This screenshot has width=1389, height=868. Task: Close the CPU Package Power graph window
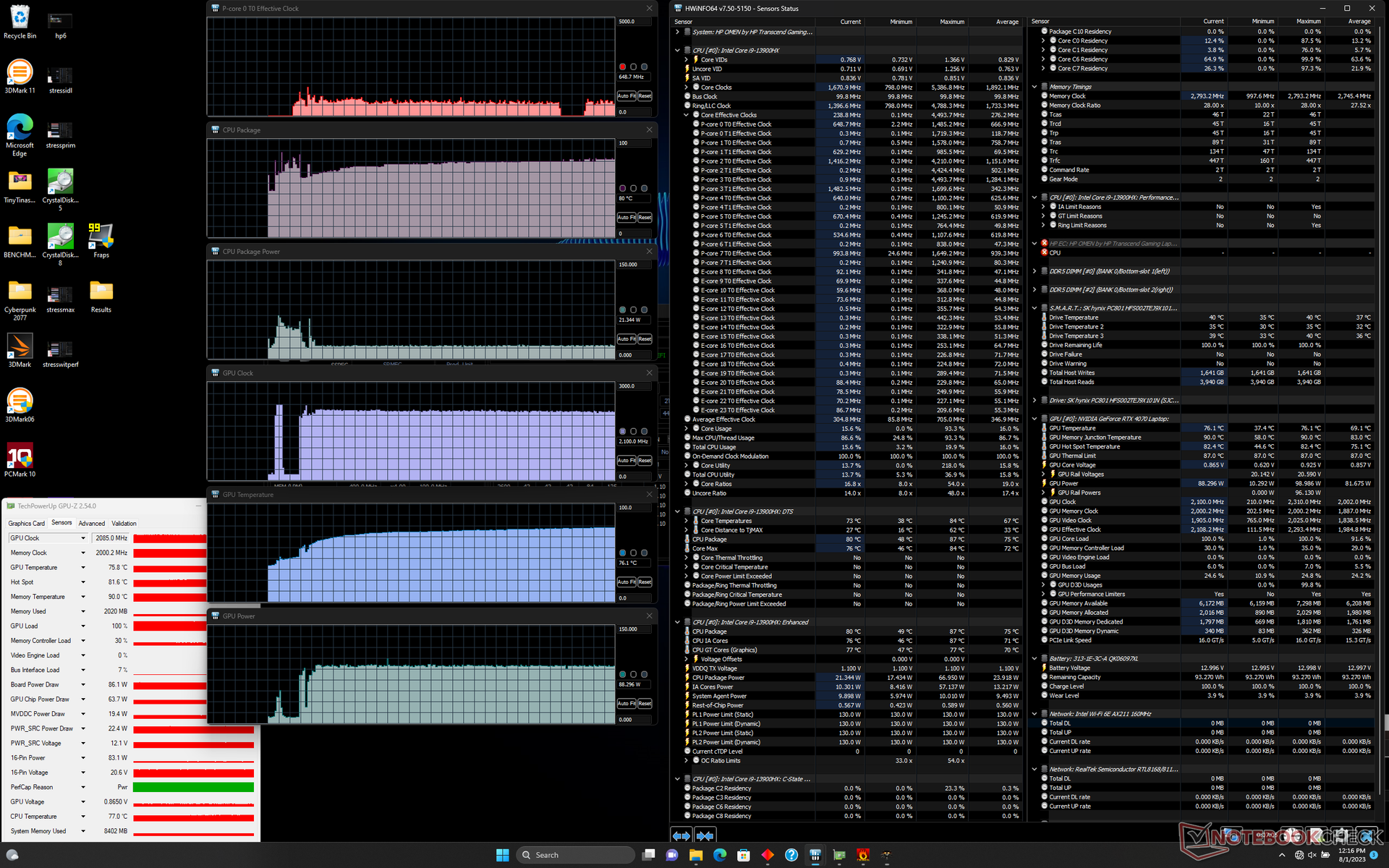point(649,252)
